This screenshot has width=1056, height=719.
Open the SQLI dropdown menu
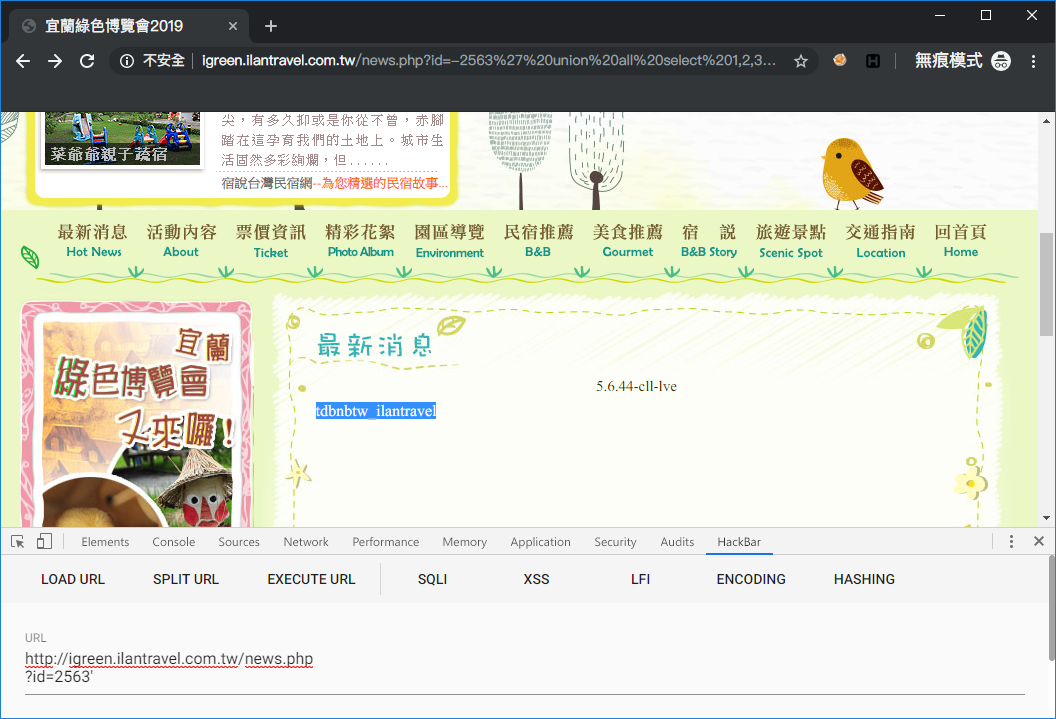[432, 579]
